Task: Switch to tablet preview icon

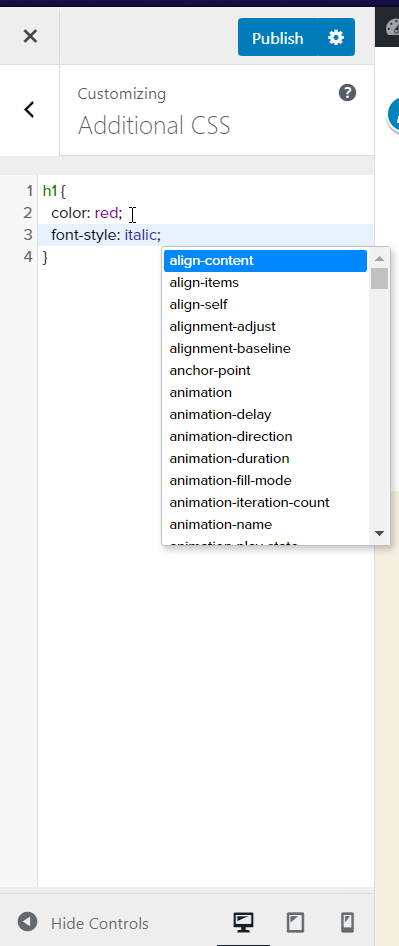Action: [x=295, y=922]
